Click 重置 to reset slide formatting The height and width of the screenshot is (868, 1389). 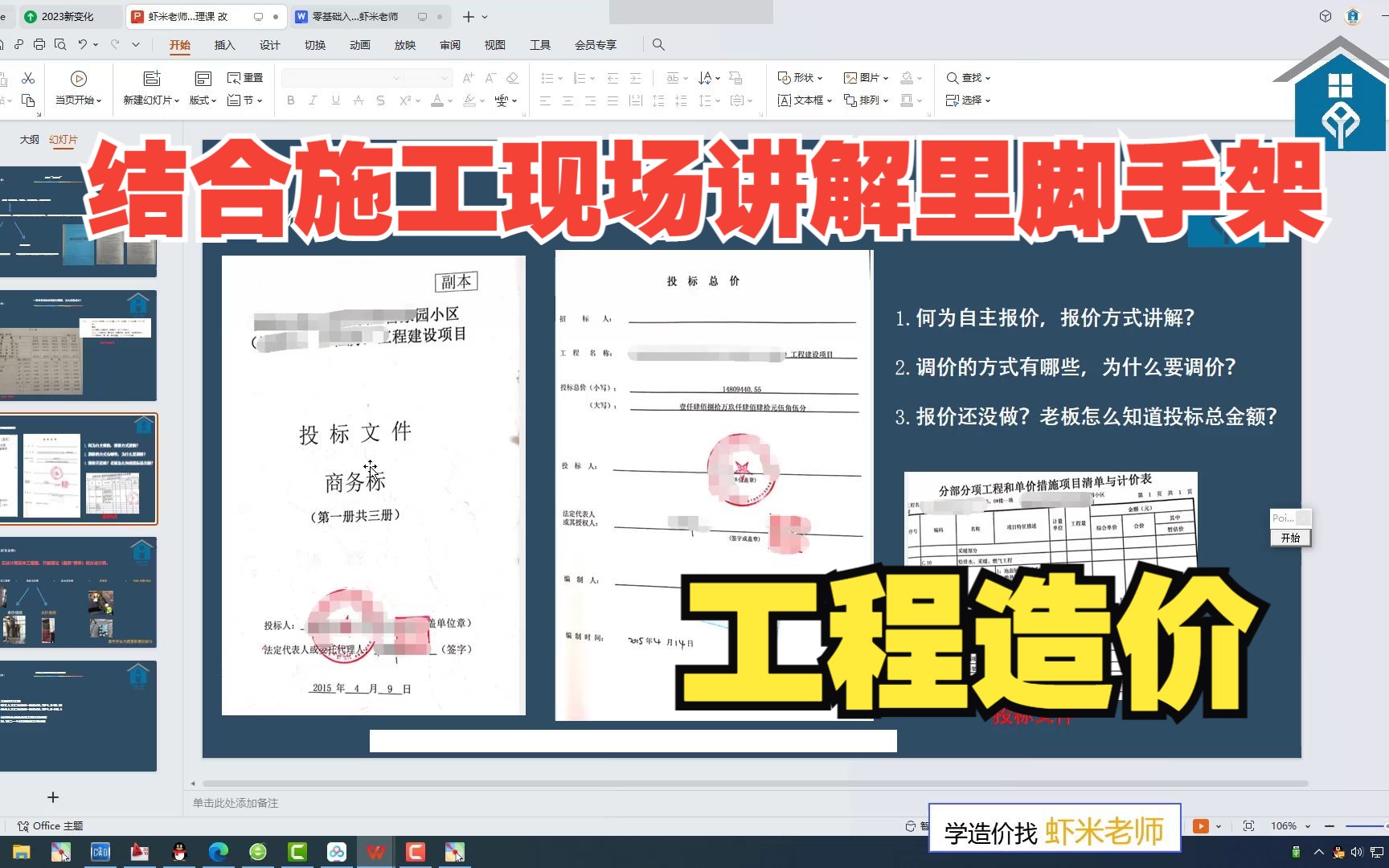click(245, 77)
